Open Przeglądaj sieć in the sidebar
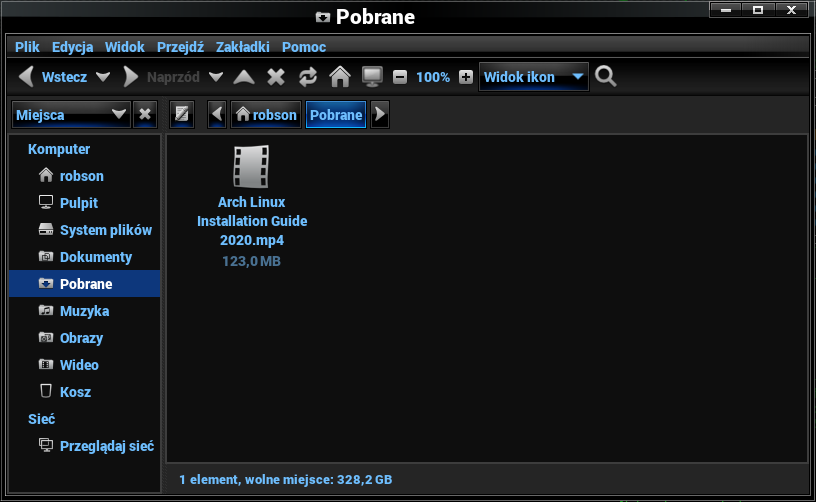This screenshot has width=816, height=502. pyautogui.click(x=84, y=446)
